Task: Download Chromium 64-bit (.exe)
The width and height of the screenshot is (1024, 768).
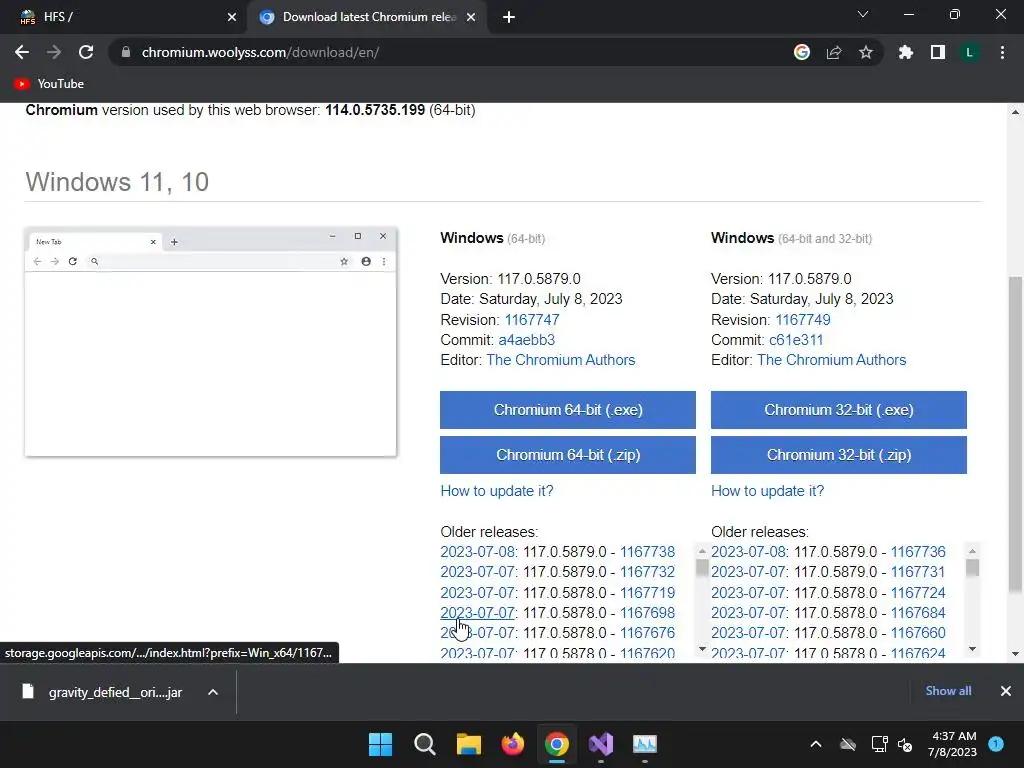Action: pyautogui.click(x=568, y=409)
